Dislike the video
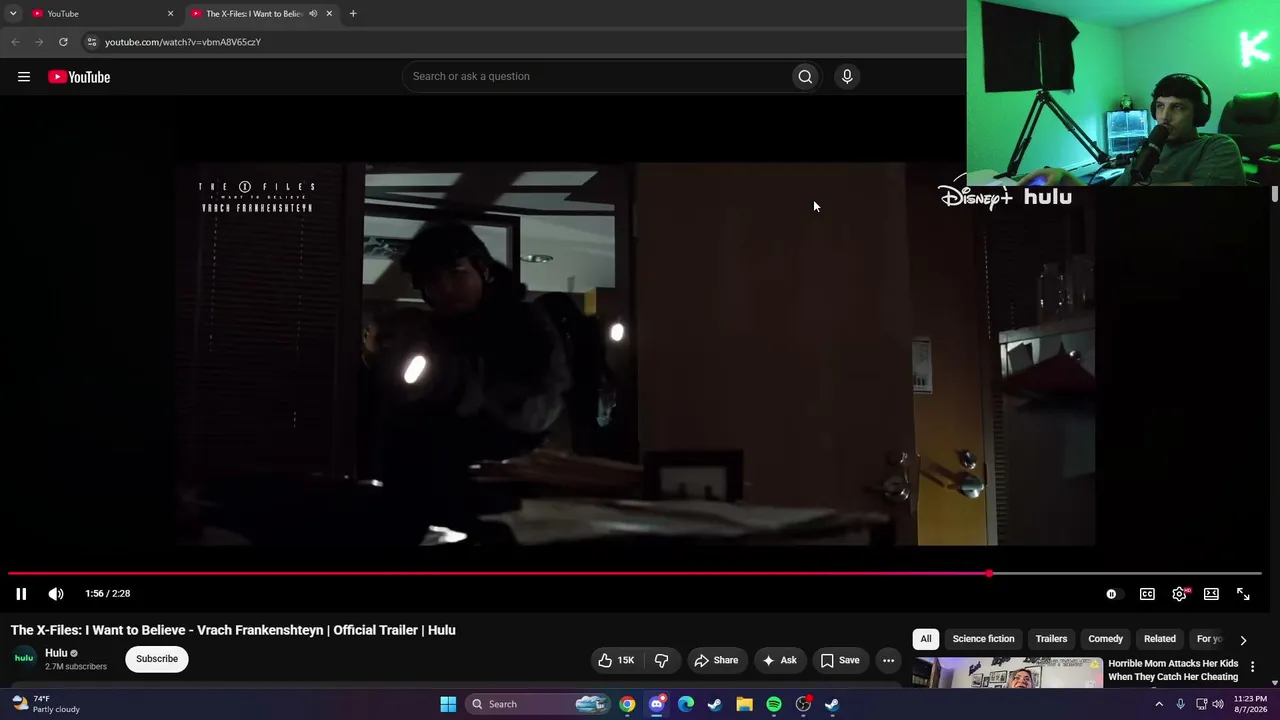 coord(661,660)
